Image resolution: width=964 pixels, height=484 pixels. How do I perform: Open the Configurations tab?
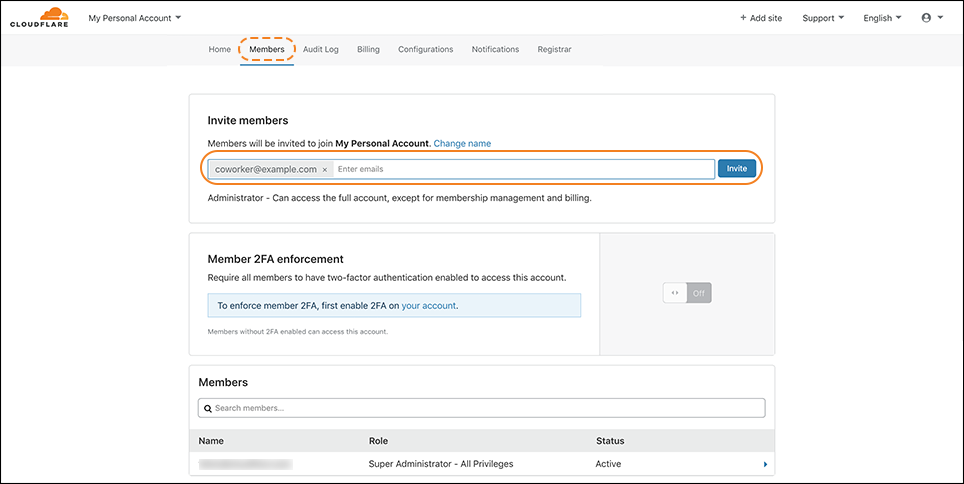tap(425, 49)
